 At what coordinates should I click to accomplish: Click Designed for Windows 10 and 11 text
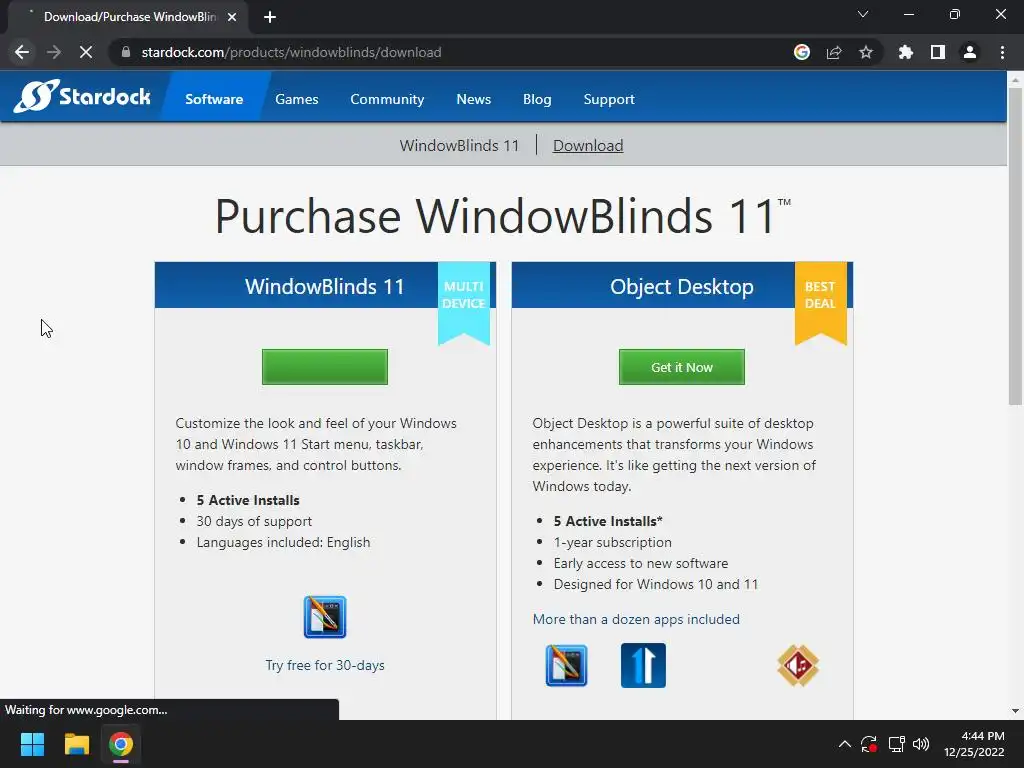point(656,584)
